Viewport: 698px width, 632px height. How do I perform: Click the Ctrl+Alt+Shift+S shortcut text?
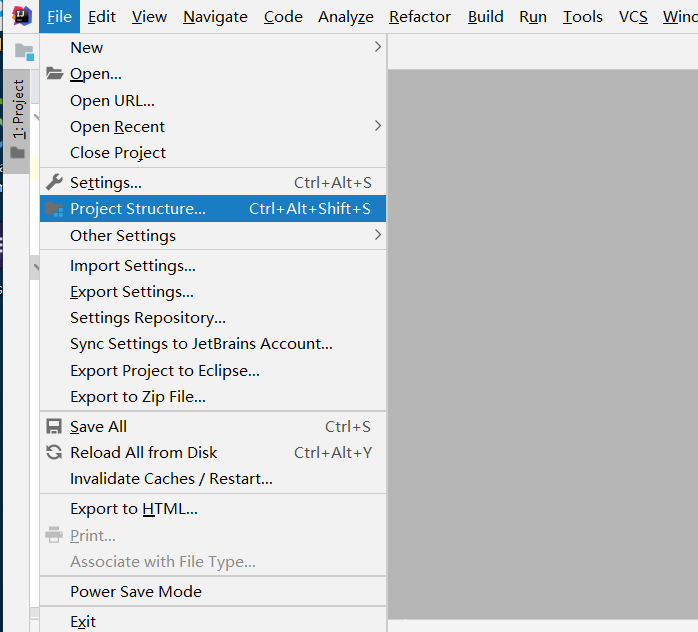(310, 208)
